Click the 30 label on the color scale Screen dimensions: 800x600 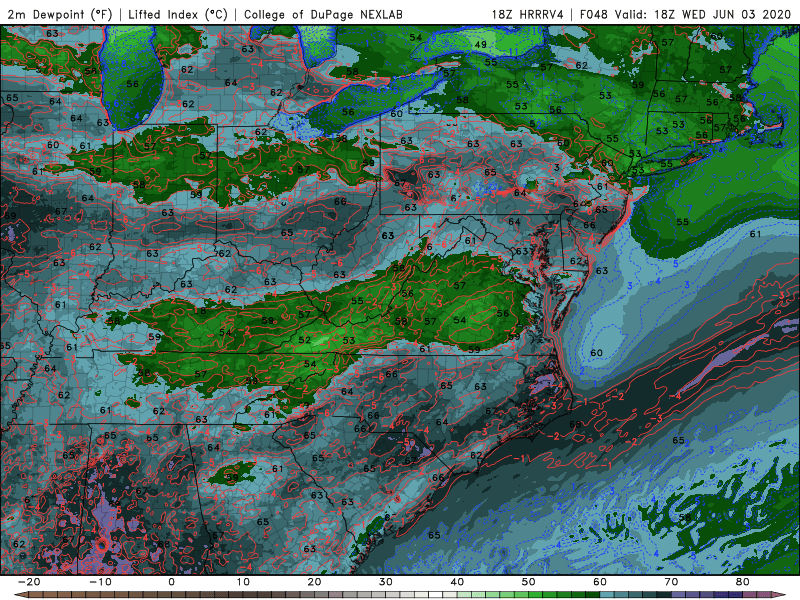coord(386,582)
